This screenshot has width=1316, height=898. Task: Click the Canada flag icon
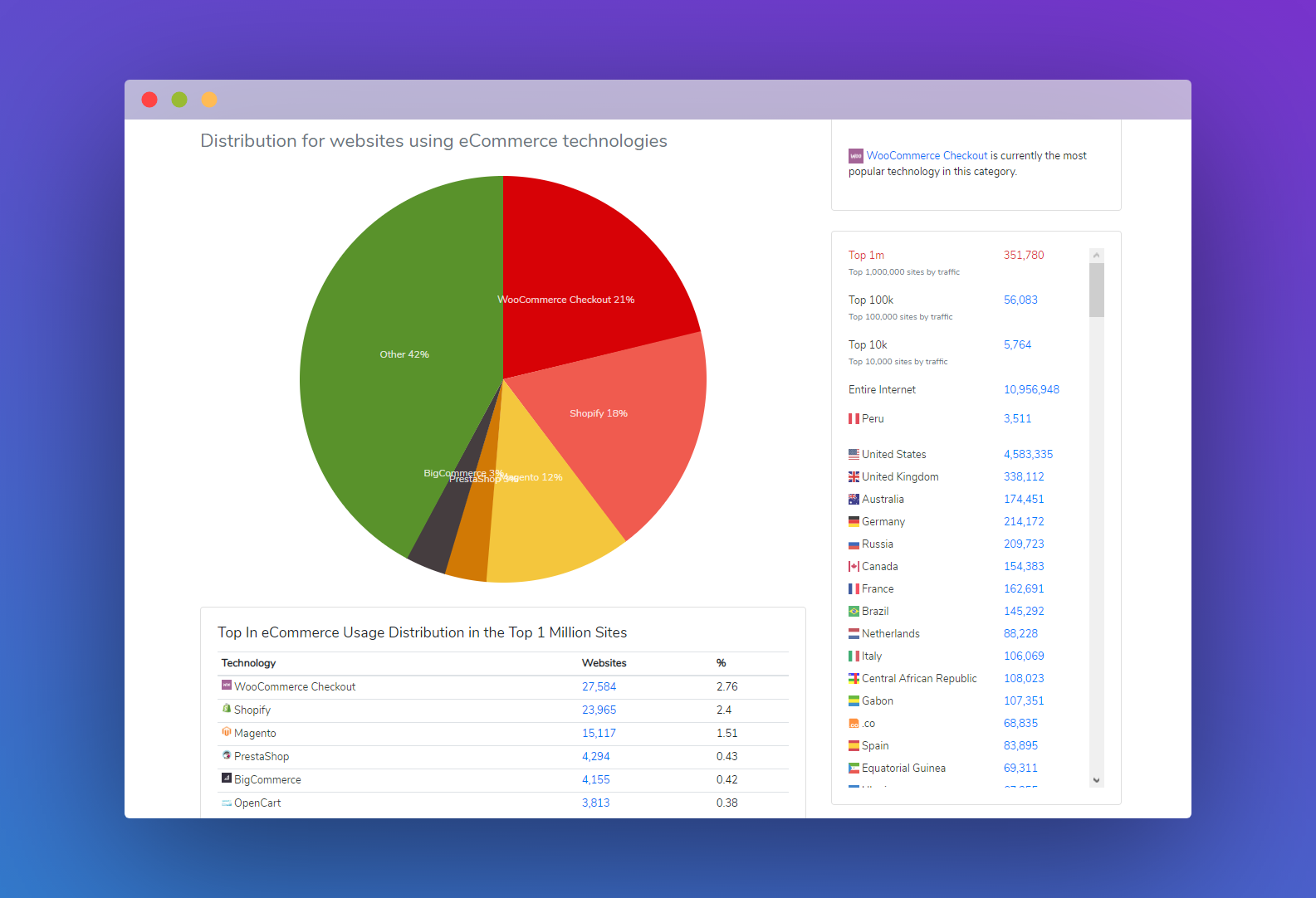pyautogui.click(x=854, y=567)
